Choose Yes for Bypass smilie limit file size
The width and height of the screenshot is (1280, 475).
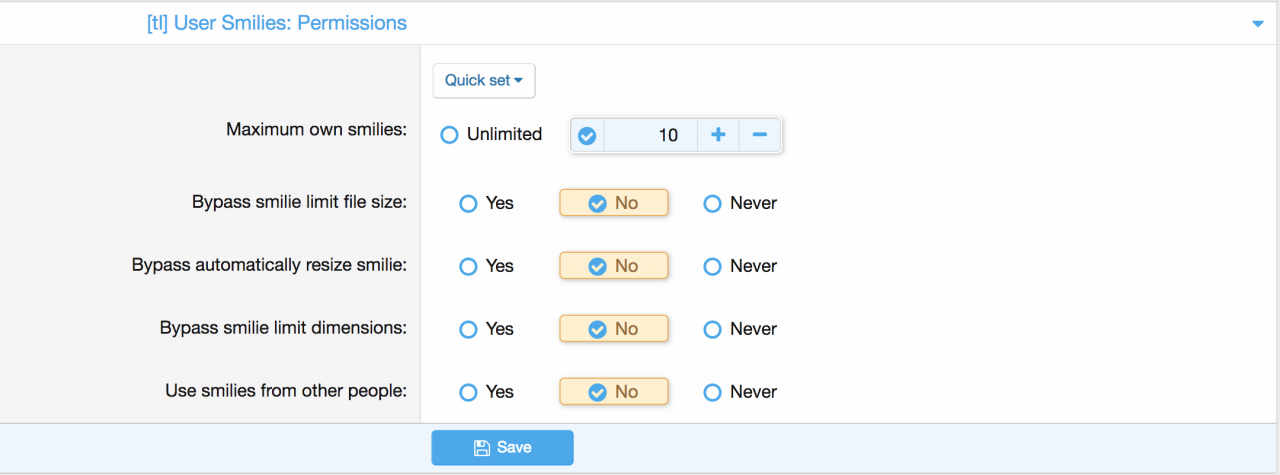pos(468,204)
